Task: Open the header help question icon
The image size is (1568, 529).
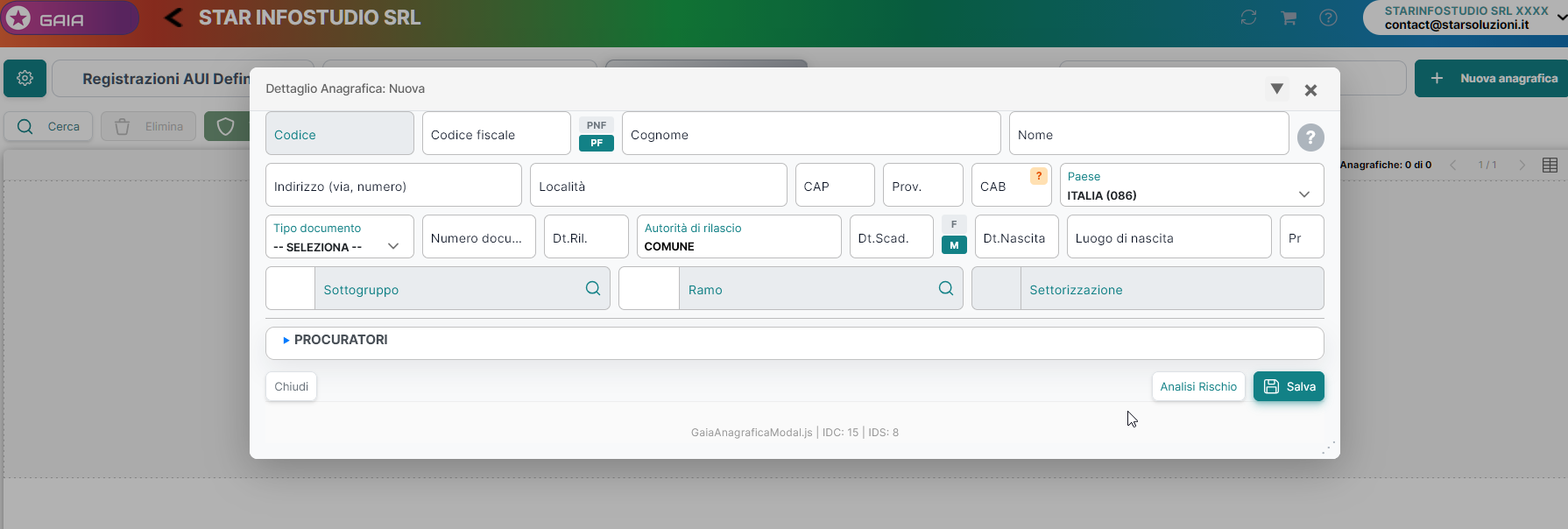Action: tap(1328, 18)
